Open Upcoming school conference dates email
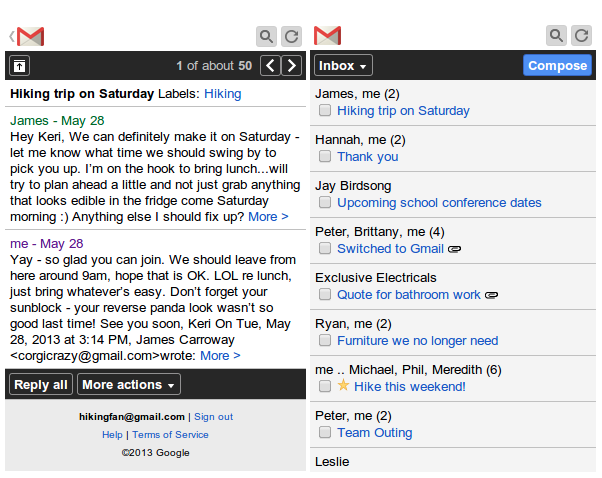Viewport: 602px width, 478px height. coord(439,203)
